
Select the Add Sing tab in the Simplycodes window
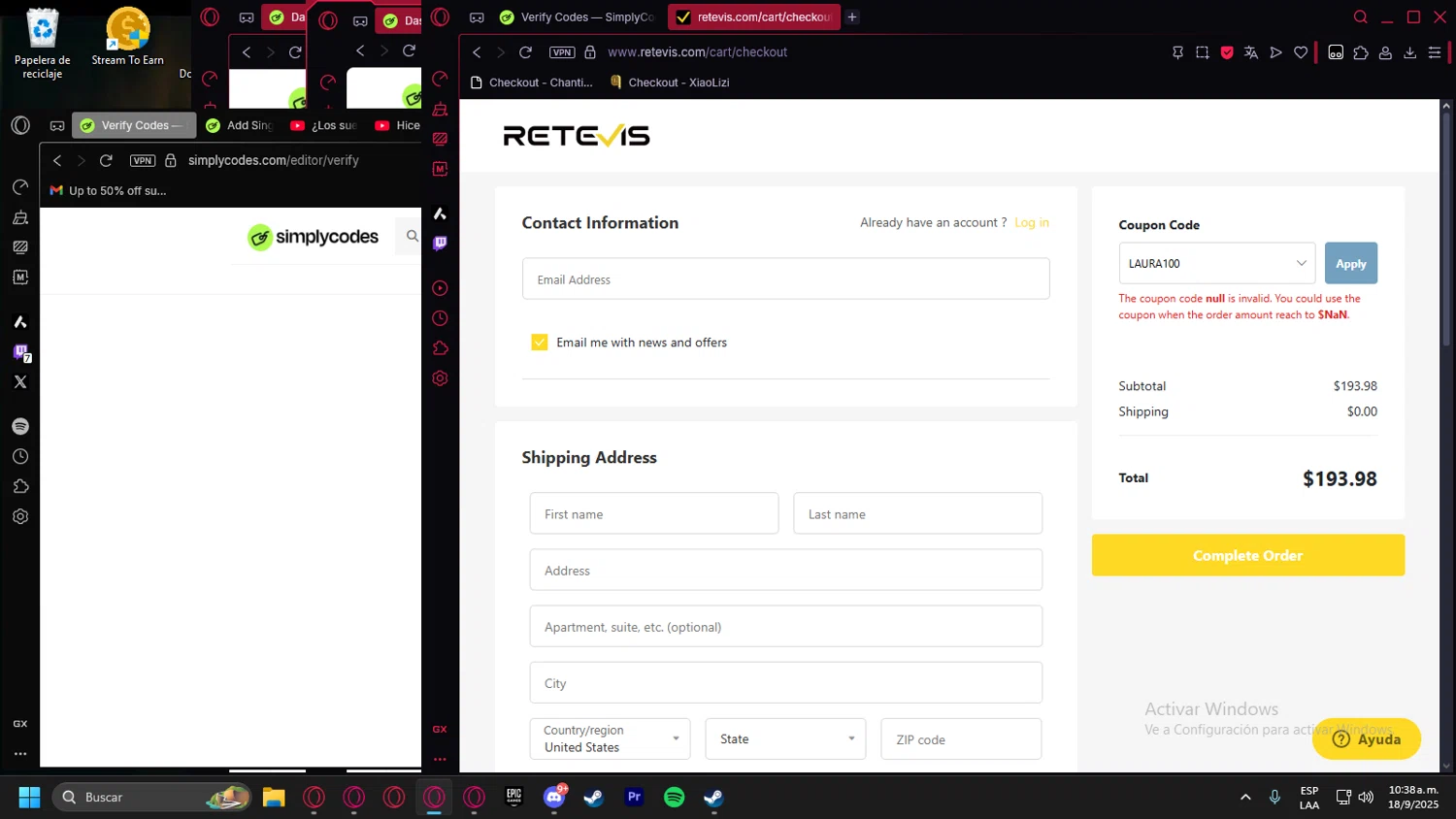pos(239,125)
